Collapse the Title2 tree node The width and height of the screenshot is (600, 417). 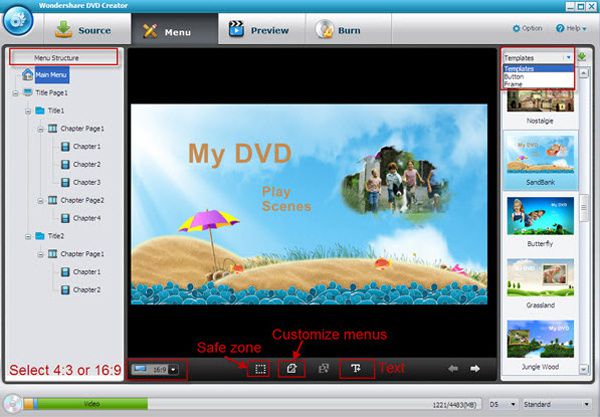click(x=28, y=236)
